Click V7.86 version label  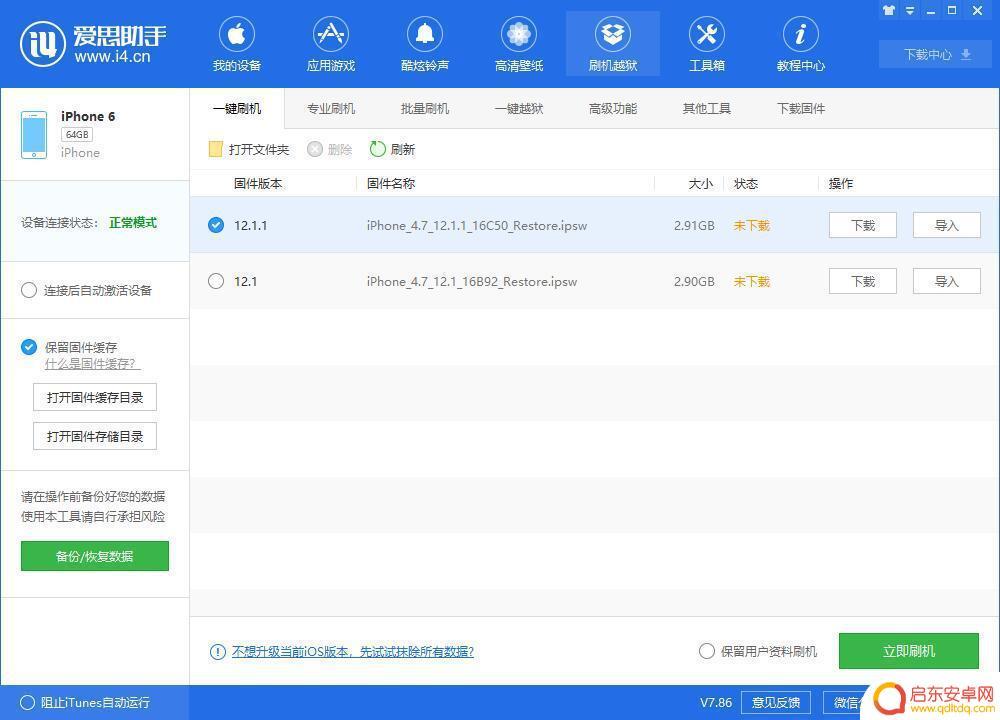pyautogui.click(x=716, y=703)
